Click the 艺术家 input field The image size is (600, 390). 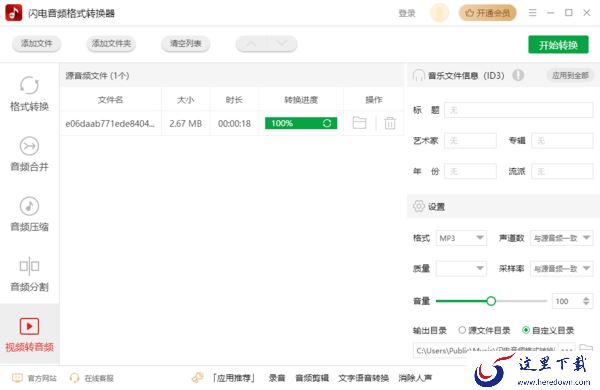(470, 141)
